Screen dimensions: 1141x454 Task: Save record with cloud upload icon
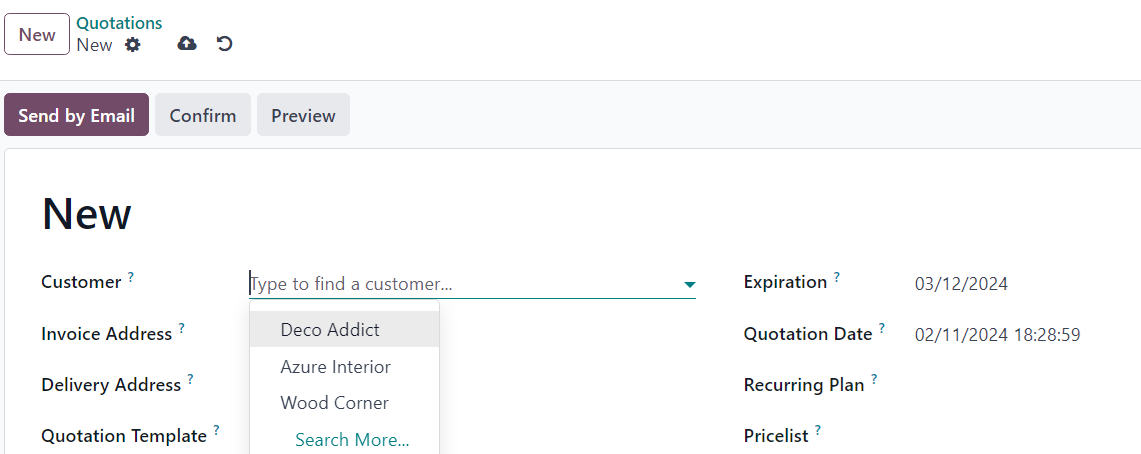[187, 44]
